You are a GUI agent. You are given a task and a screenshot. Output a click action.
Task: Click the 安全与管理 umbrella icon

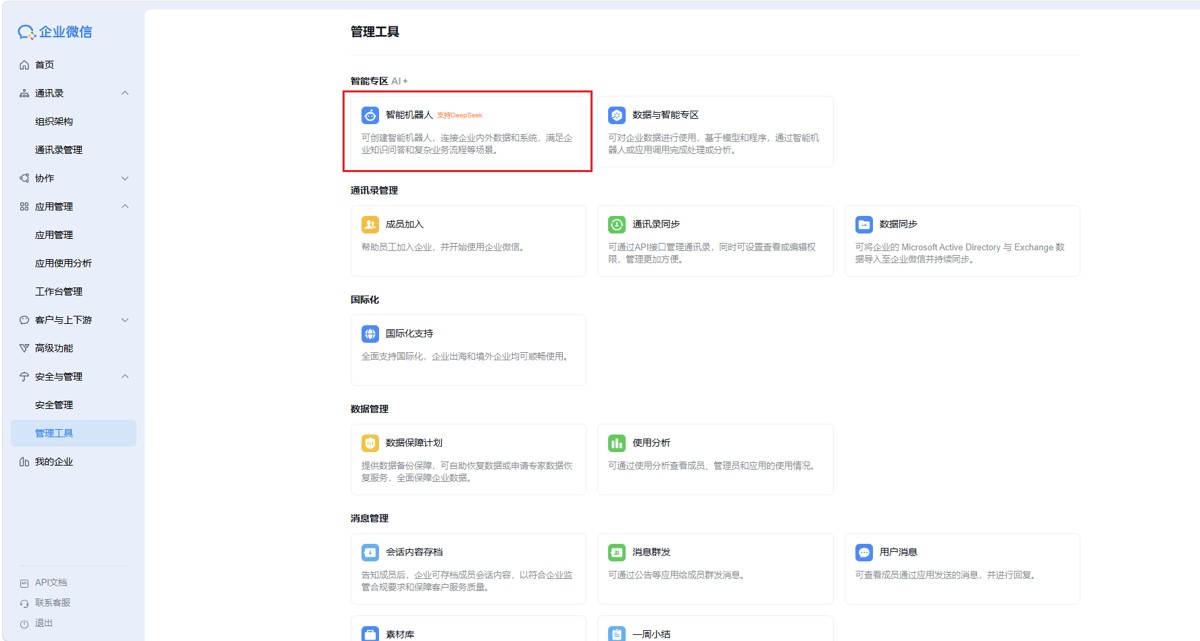[24, 377]
